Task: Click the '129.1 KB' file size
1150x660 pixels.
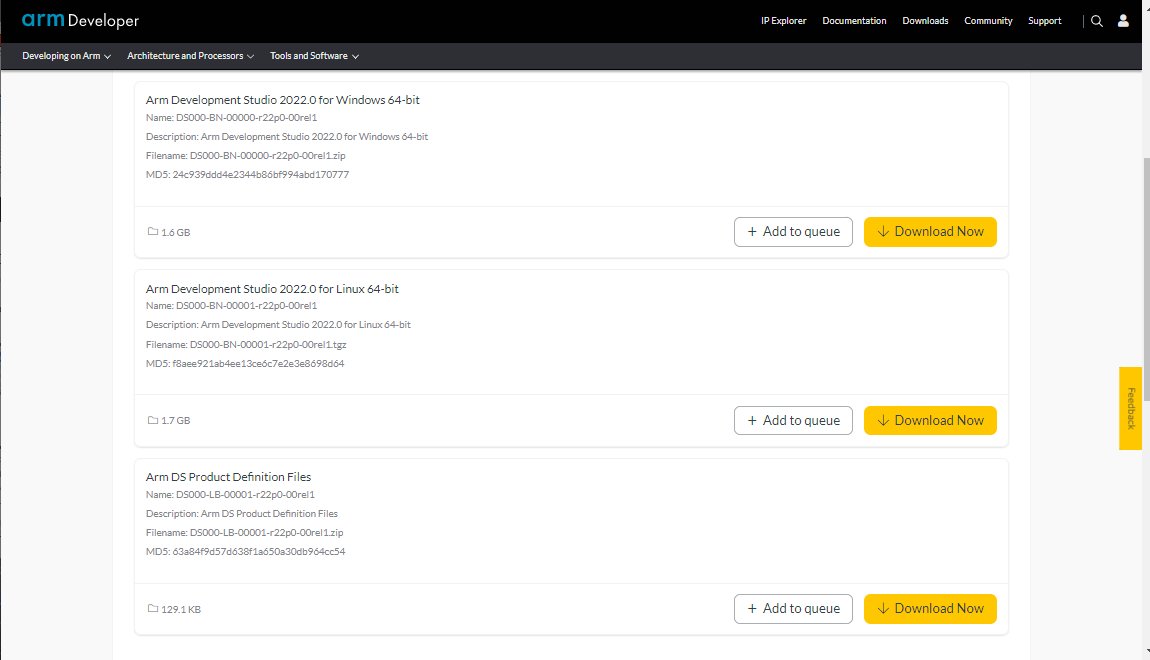Action: point(180,609)
